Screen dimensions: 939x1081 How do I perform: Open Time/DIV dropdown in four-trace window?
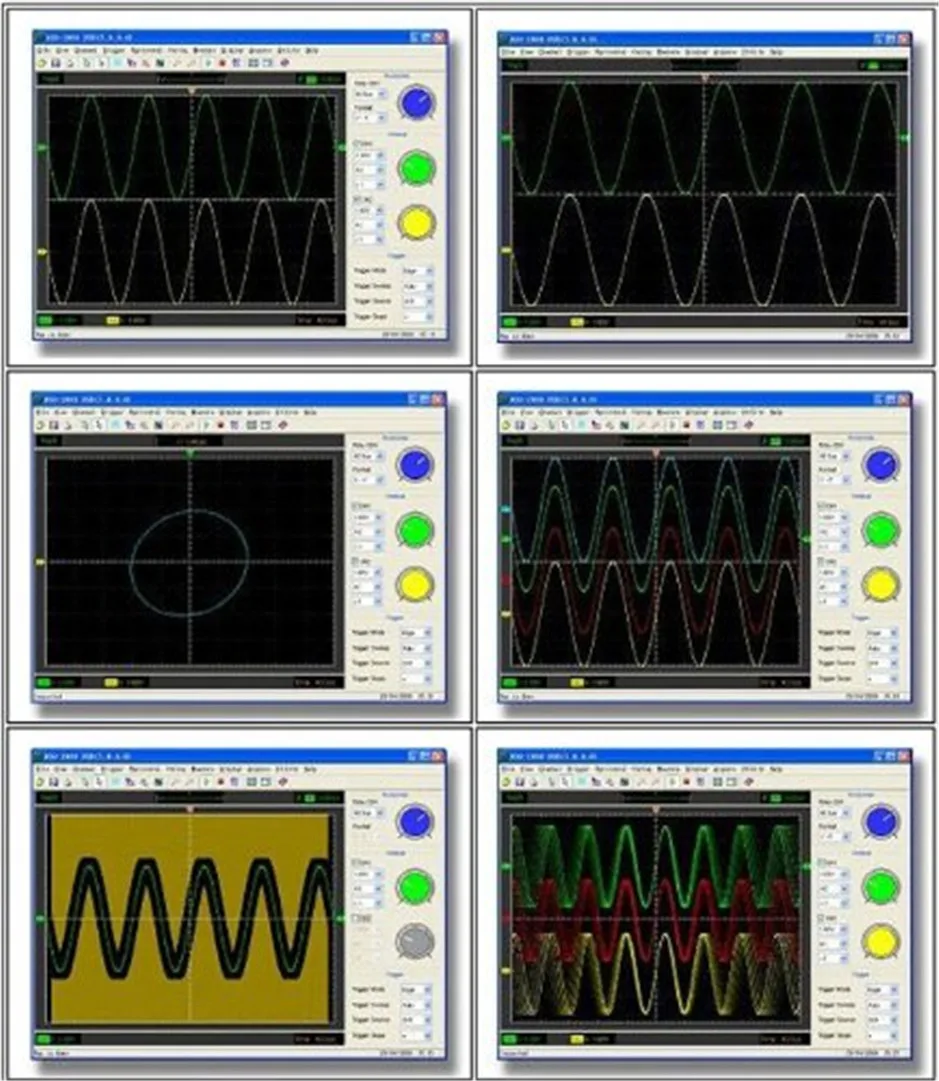835,456
